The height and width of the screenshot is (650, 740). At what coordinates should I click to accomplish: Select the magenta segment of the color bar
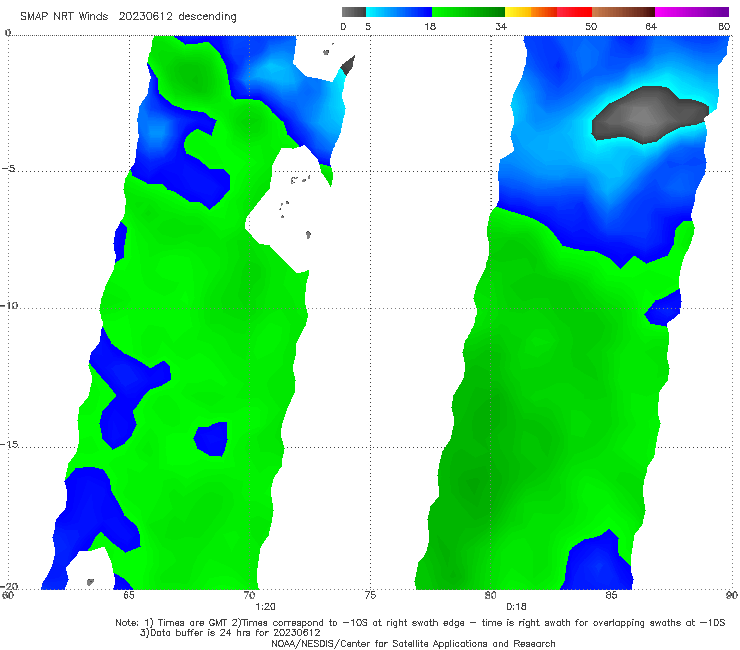coord(692,12)
